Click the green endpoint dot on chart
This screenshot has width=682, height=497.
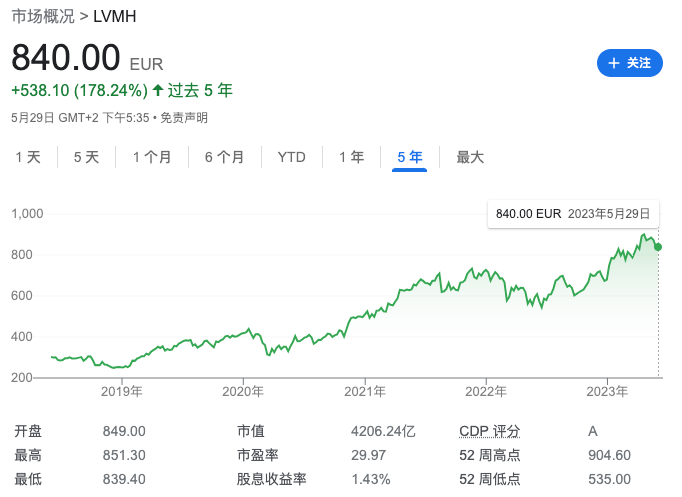[658, 247]
